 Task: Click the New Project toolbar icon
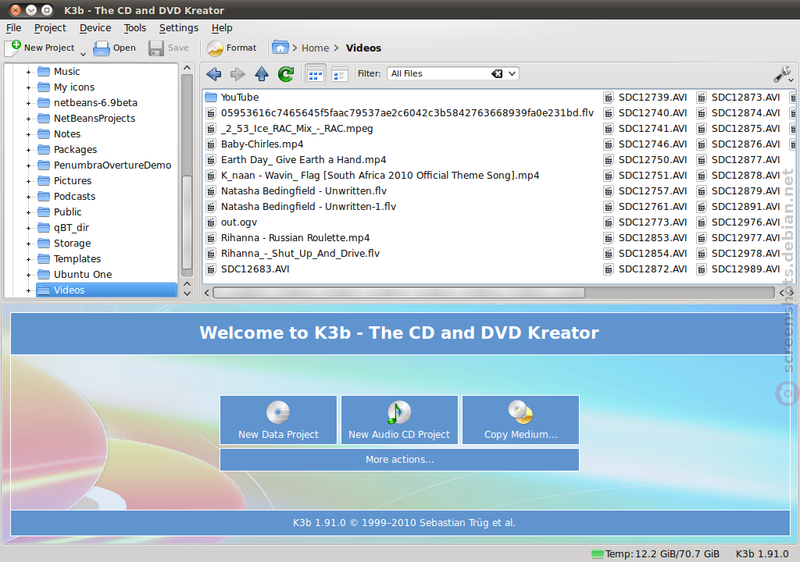[x=13, y=47]
